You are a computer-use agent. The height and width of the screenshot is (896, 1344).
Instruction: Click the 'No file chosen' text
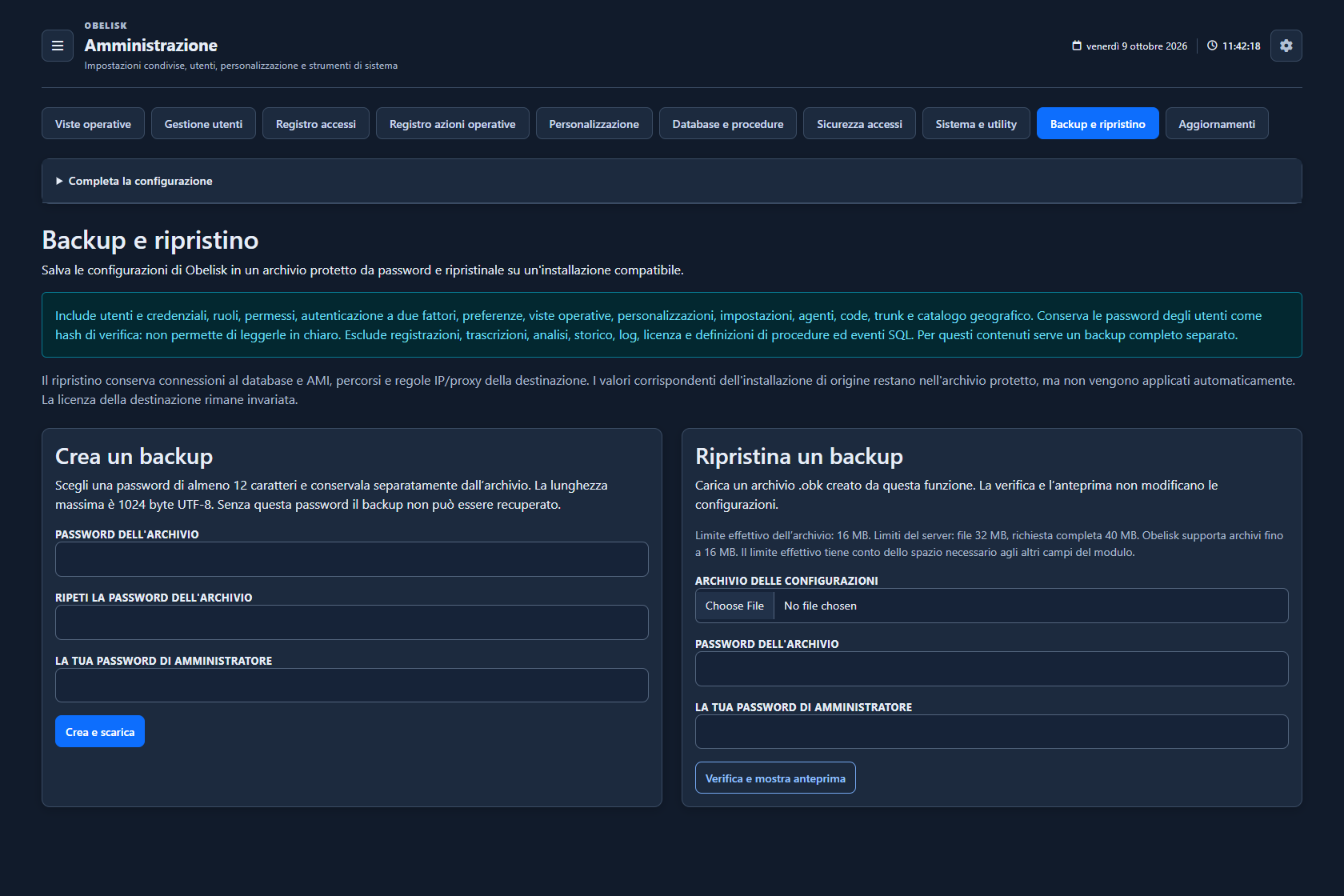pos(820,606)
